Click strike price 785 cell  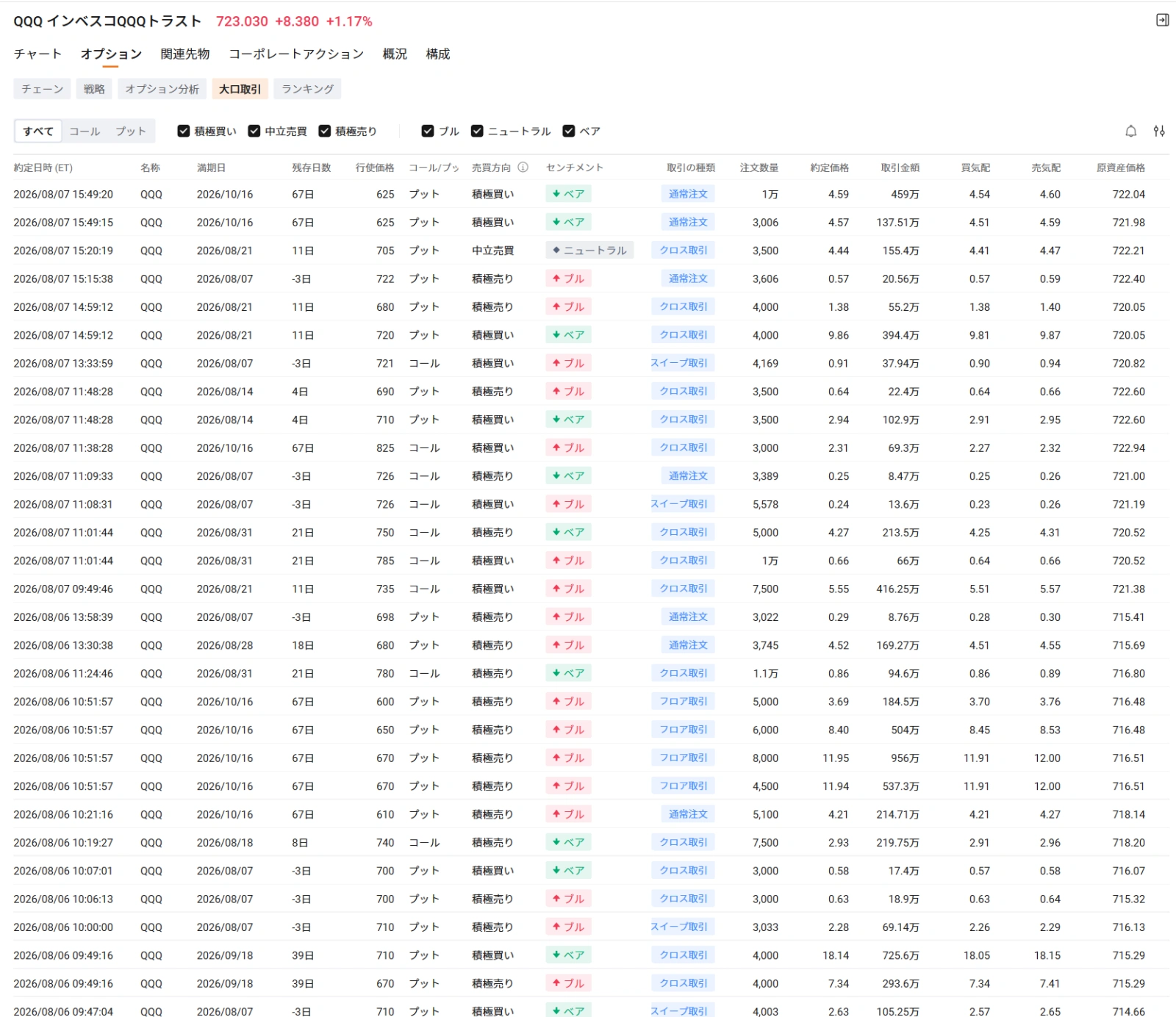click(x=385, y=561)
